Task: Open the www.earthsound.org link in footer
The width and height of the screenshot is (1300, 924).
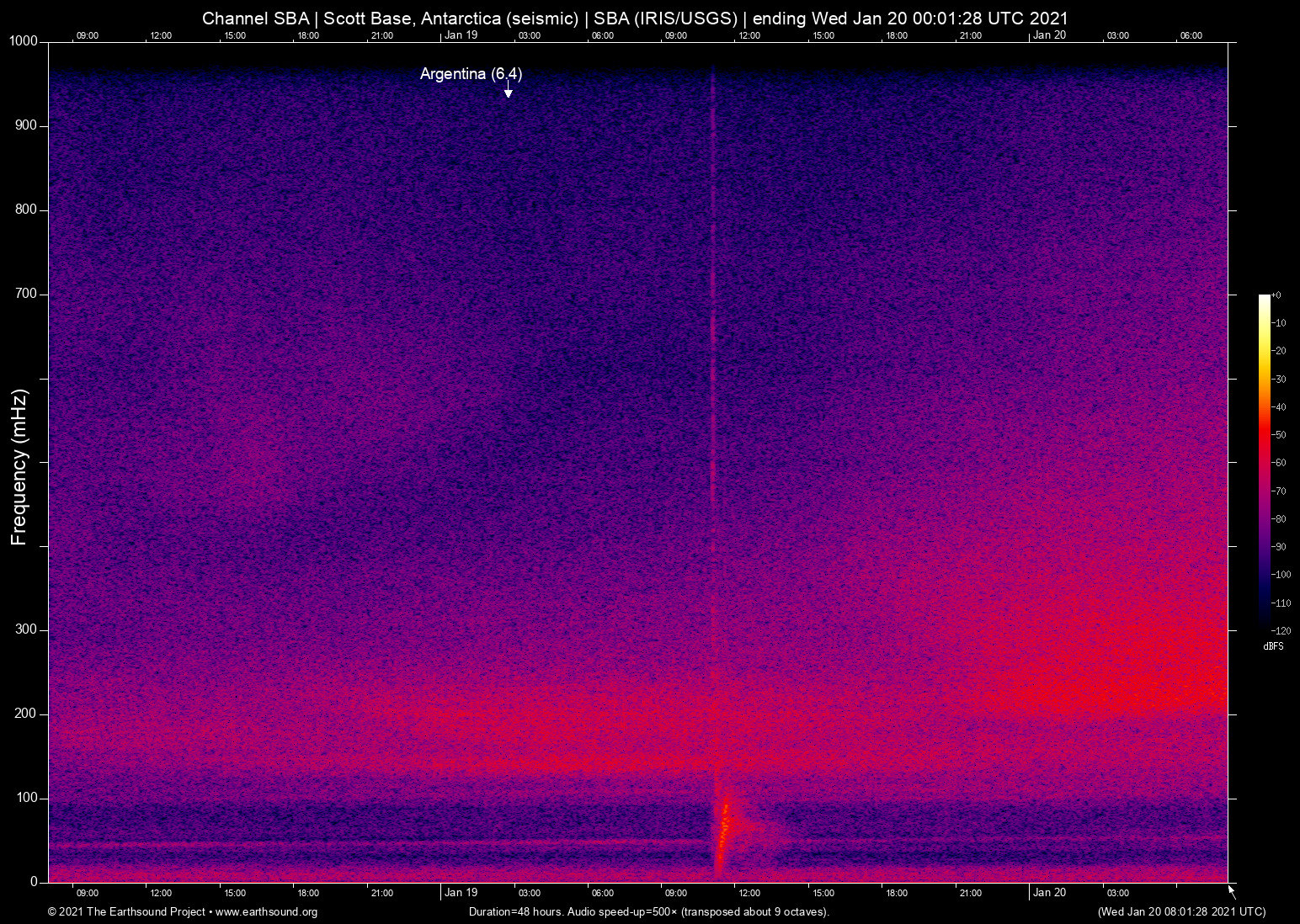Action: (266, 912)
